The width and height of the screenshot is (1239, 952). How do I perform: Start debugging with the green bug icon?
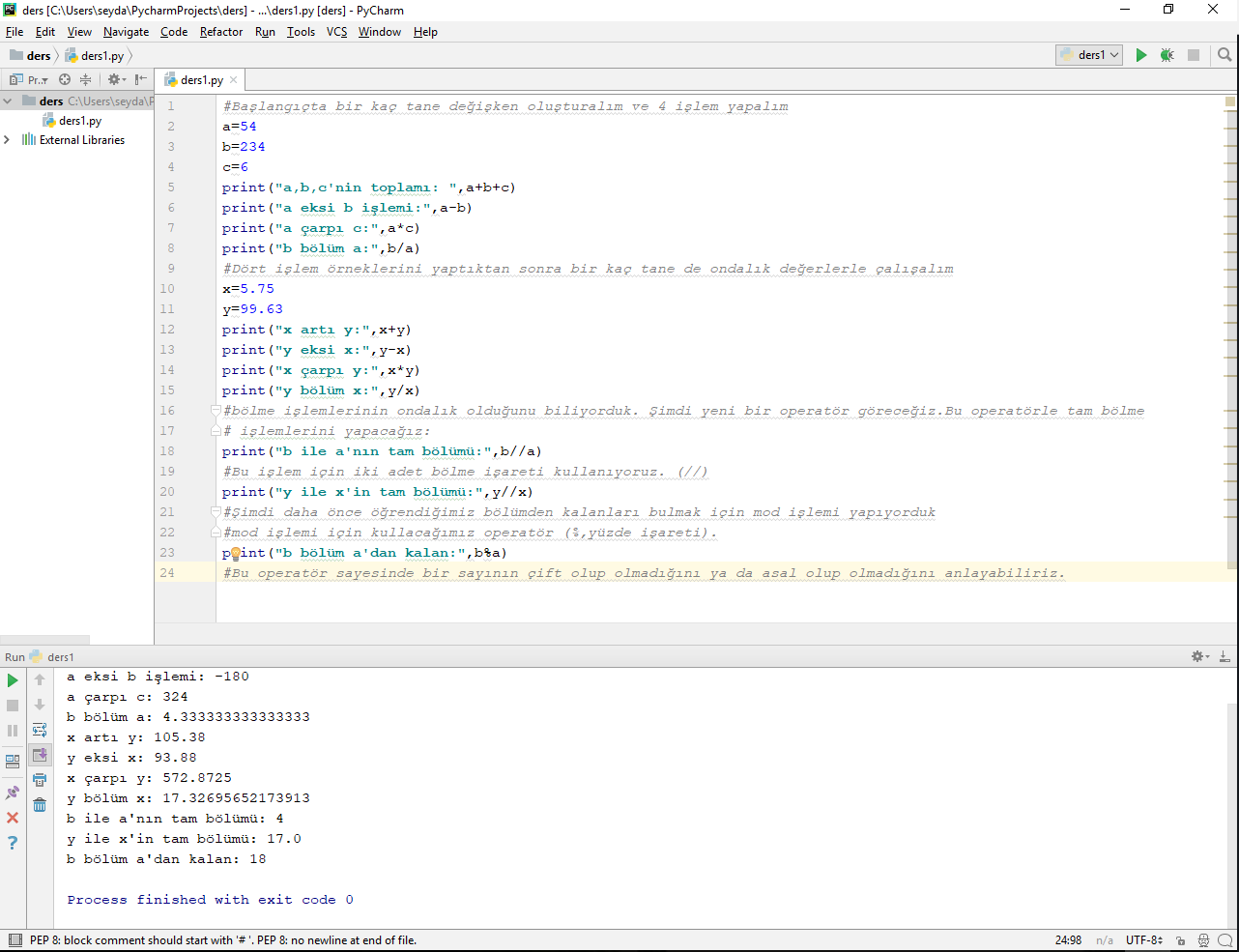(1167, 55)
